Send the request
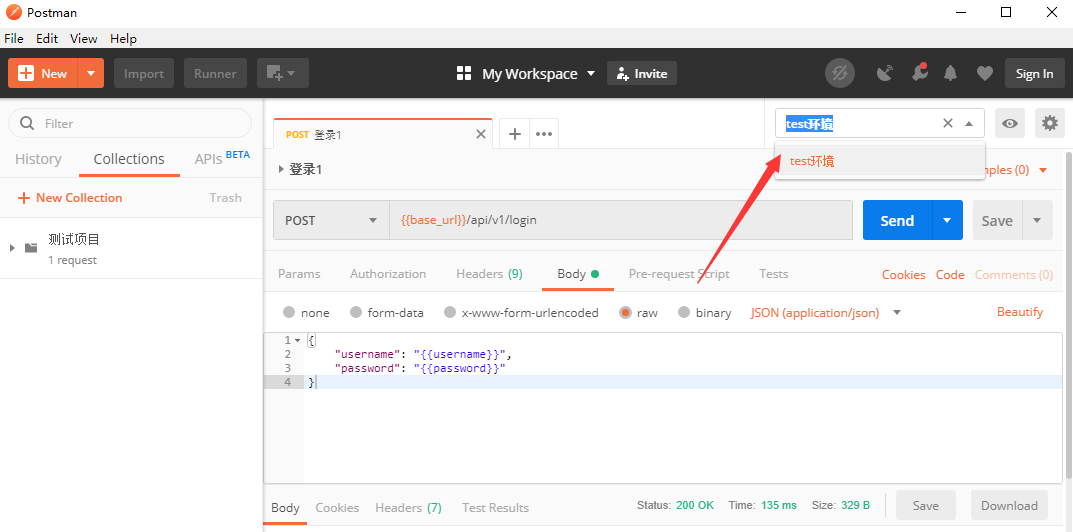 [897, 220]
